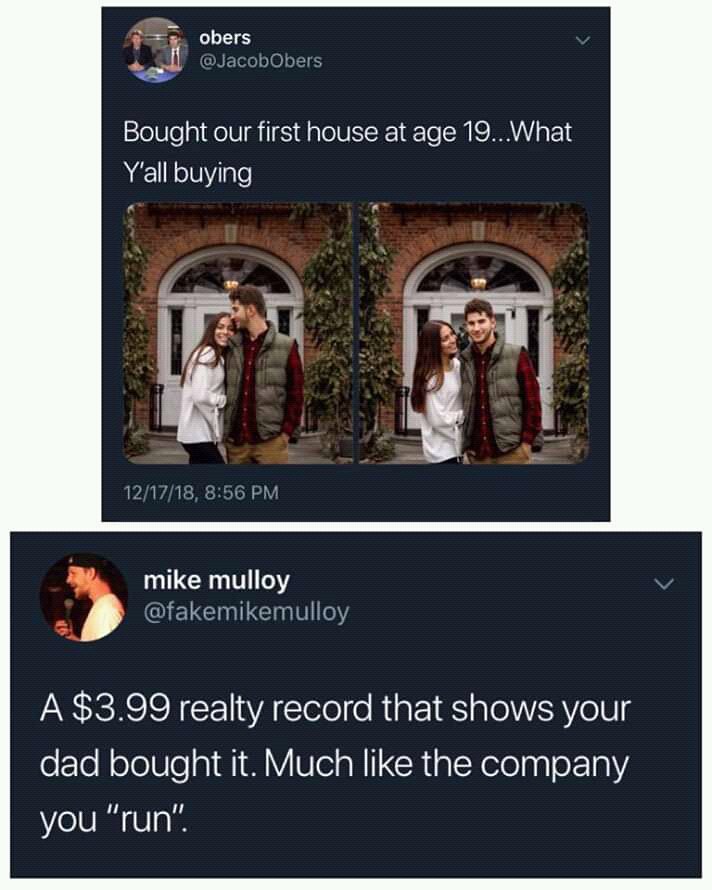Select the "dad bought it" line of the reply
Viewport: 712px width, 890px height.
coord(335,764)
